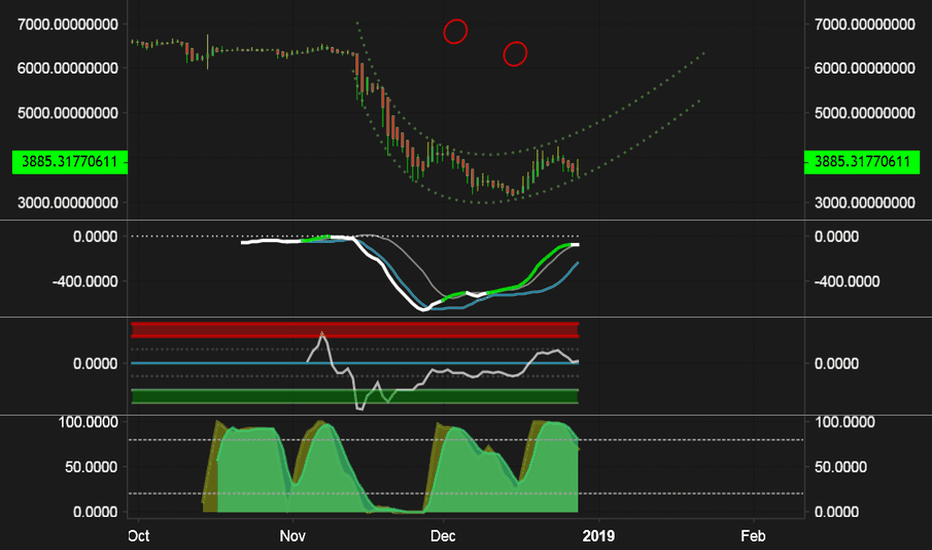This screenshot has height=550, width=932.
Task: Click the left 100.0000 oscillator axis label
Action: pyautogui.click(x=89, y=422)
